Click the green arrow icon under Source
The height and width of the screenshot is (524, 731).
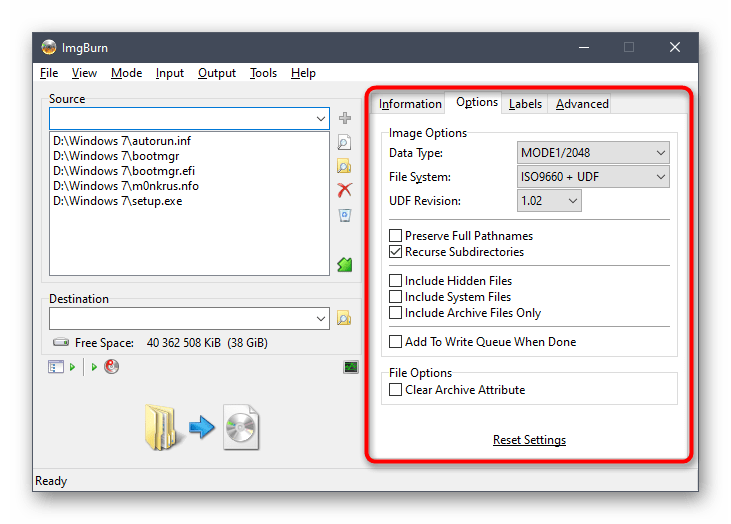[x=345, y=265]
